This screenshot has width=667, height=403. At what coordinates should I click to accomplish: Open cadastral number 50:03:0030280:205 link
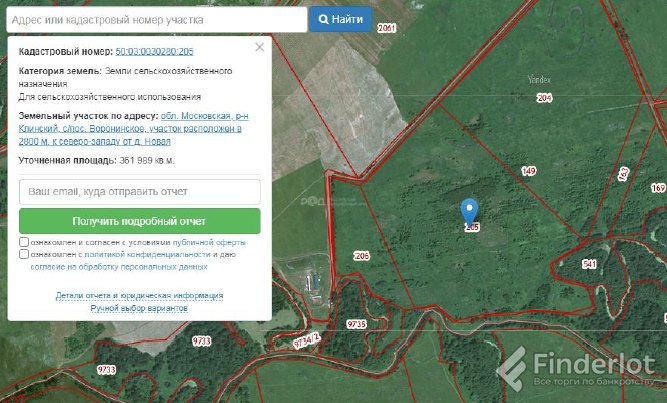(155, 50)
